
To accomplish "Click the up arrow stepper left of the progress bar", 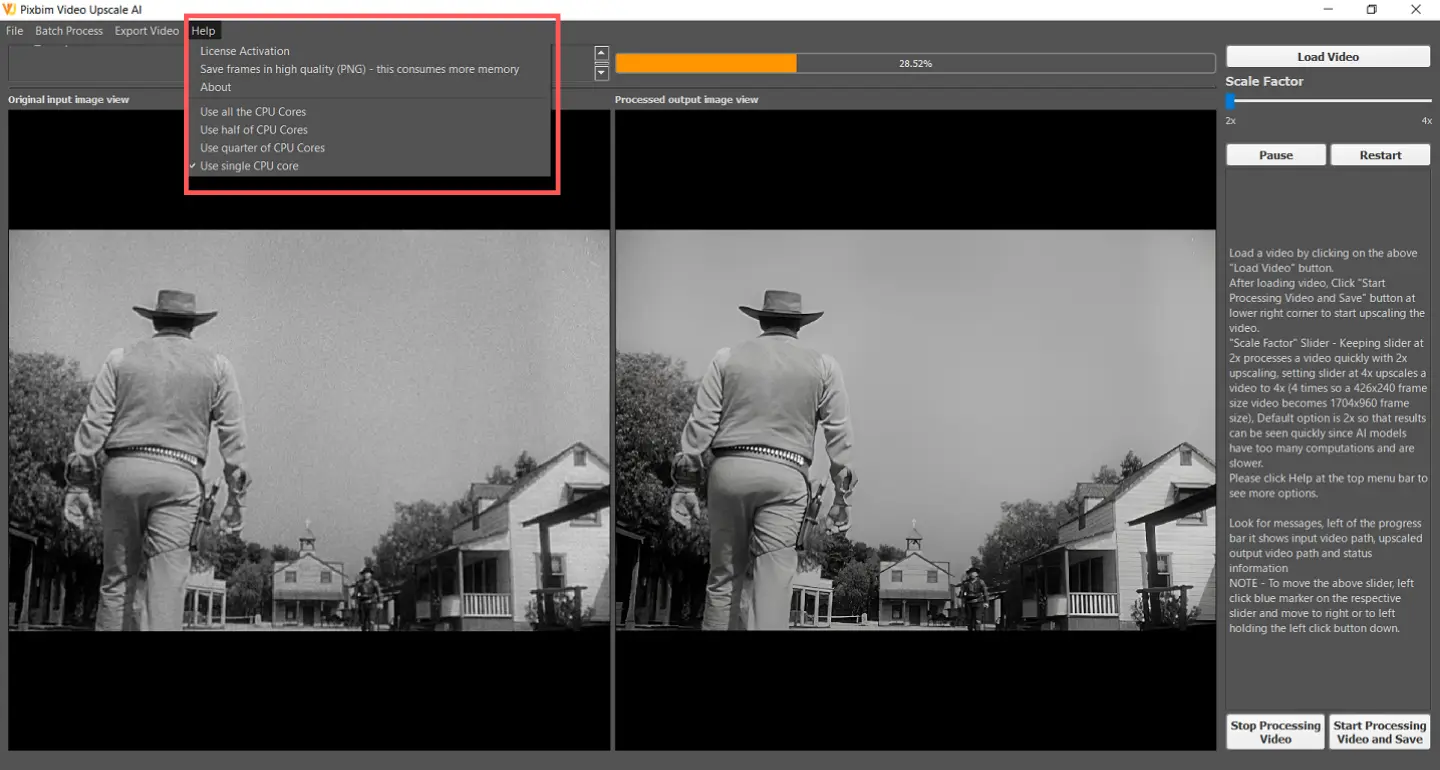I will coord(601,52).
